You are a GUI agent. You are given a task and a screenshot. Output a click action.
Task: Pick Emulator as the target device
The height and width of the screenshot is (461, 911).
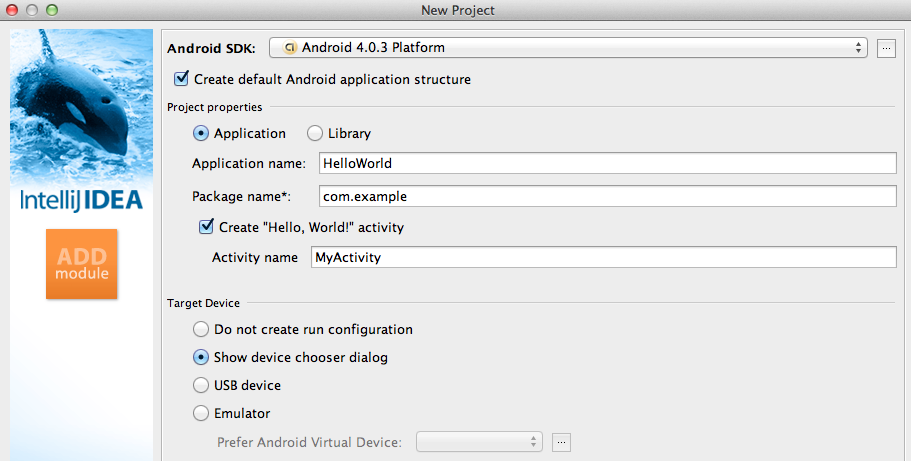tap(200, 413)
